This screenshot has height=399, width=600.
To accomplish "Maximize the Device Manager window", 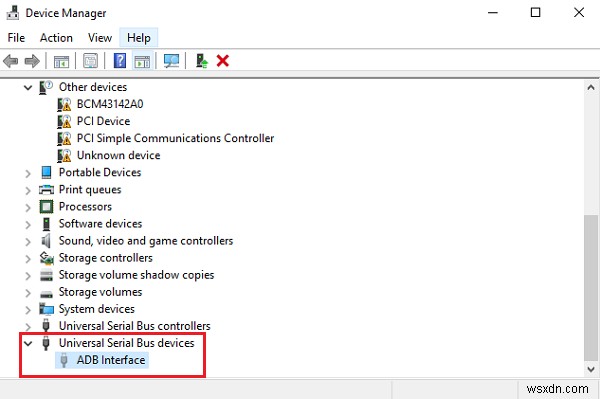I will (535, 13).
